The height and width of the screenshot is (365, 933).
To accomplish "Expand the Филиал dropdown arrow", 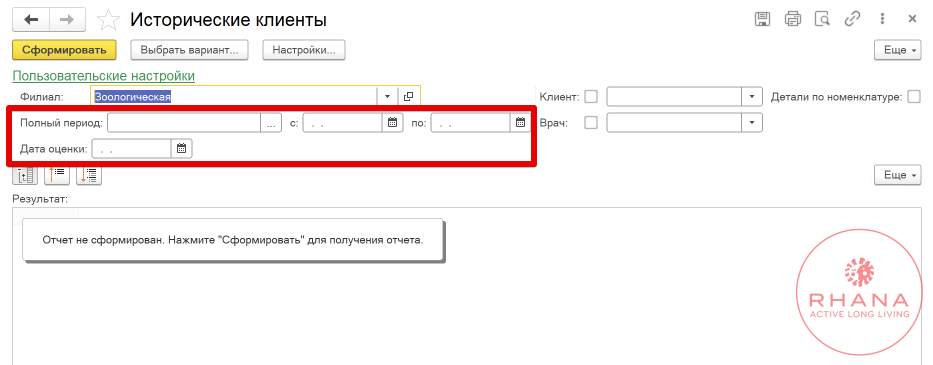I will point(387,96).
